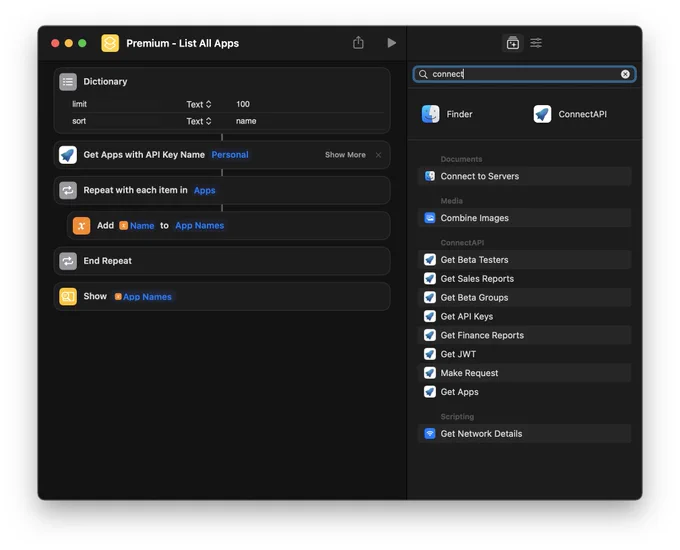This screenshot has height=550, width=680.
Task: Select the ConnectAPI app in search results
Action: (x=570, y=114)
